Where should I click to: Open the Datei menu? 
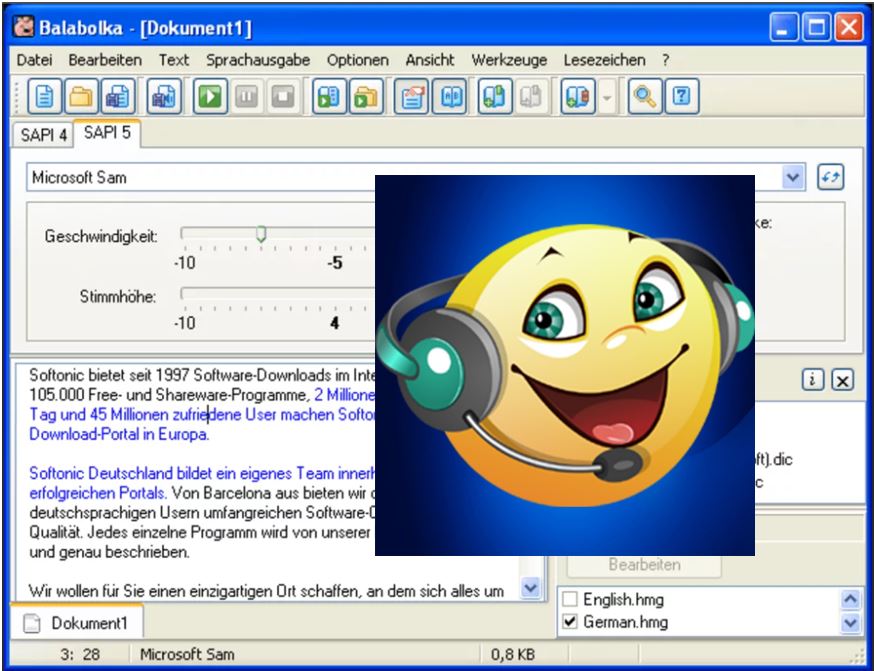(35, 60)
